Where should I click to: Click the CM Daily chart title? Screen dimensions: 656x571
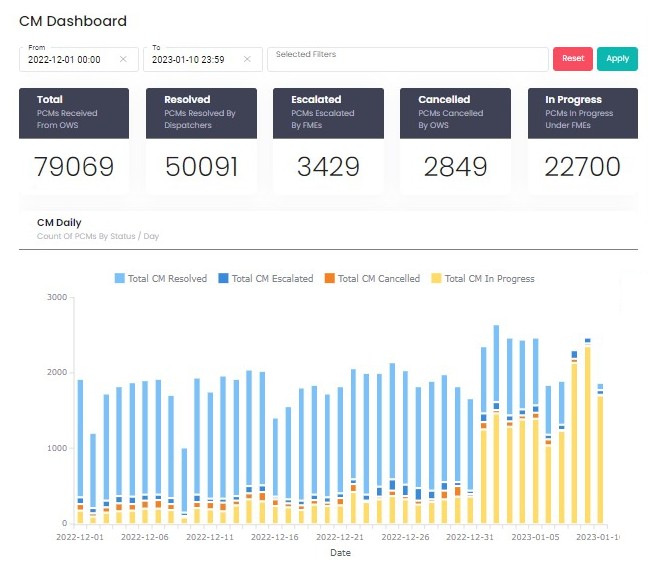[x=59, y=223]
